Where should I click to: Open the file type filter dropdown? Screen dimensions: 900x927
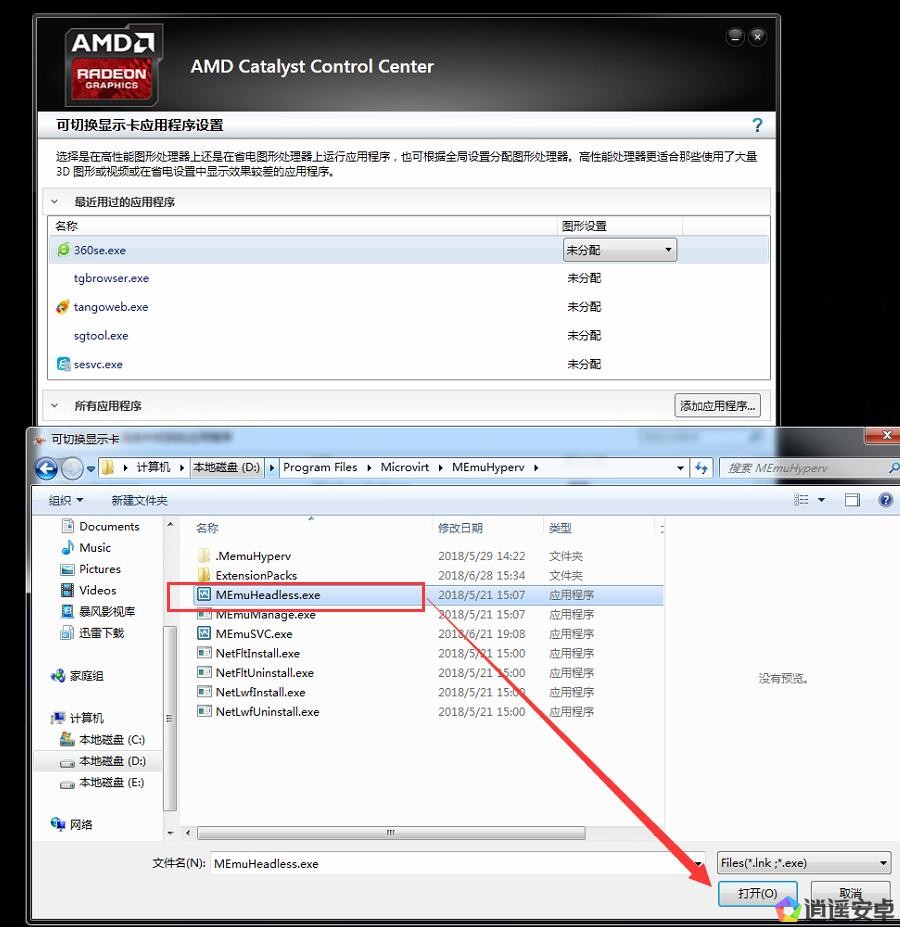[803, 863]
